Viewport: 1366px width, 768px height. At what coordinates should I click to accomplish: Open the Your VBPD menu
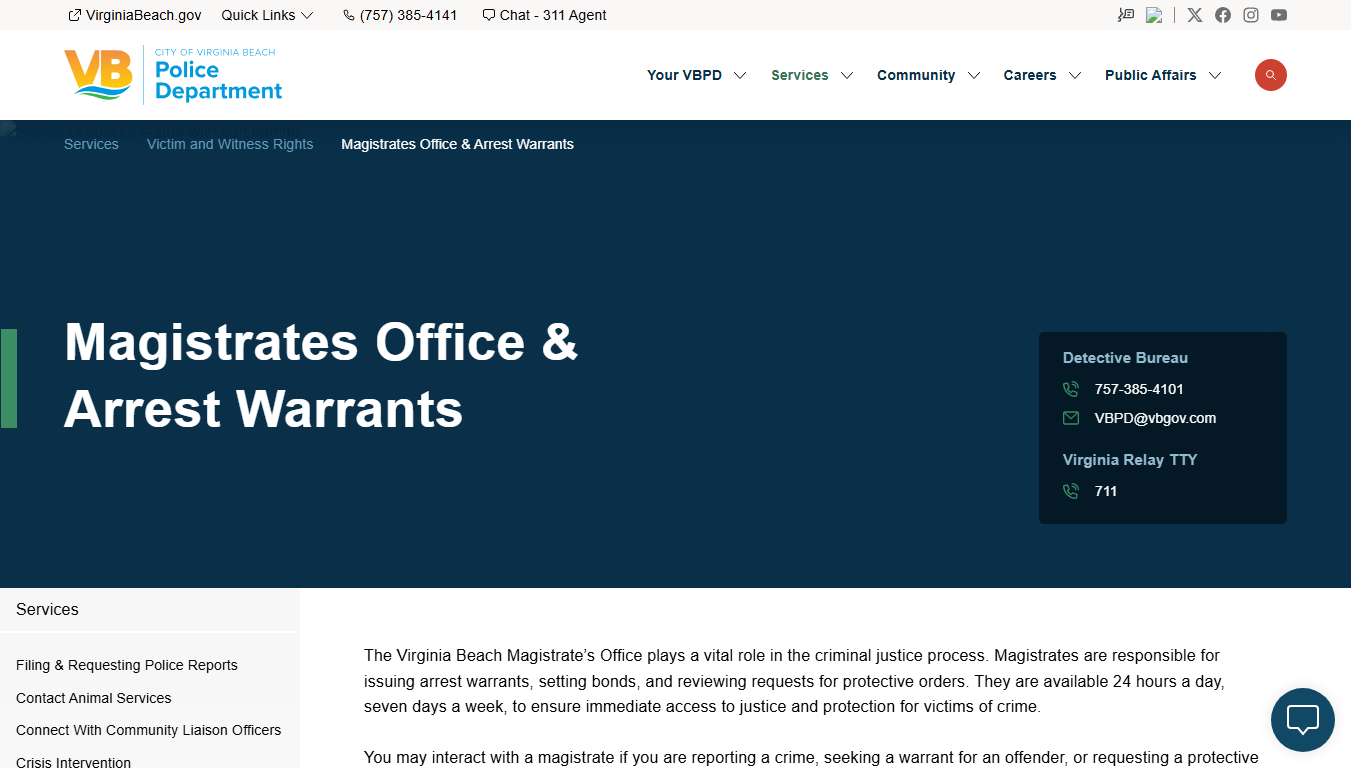point(696,75)
